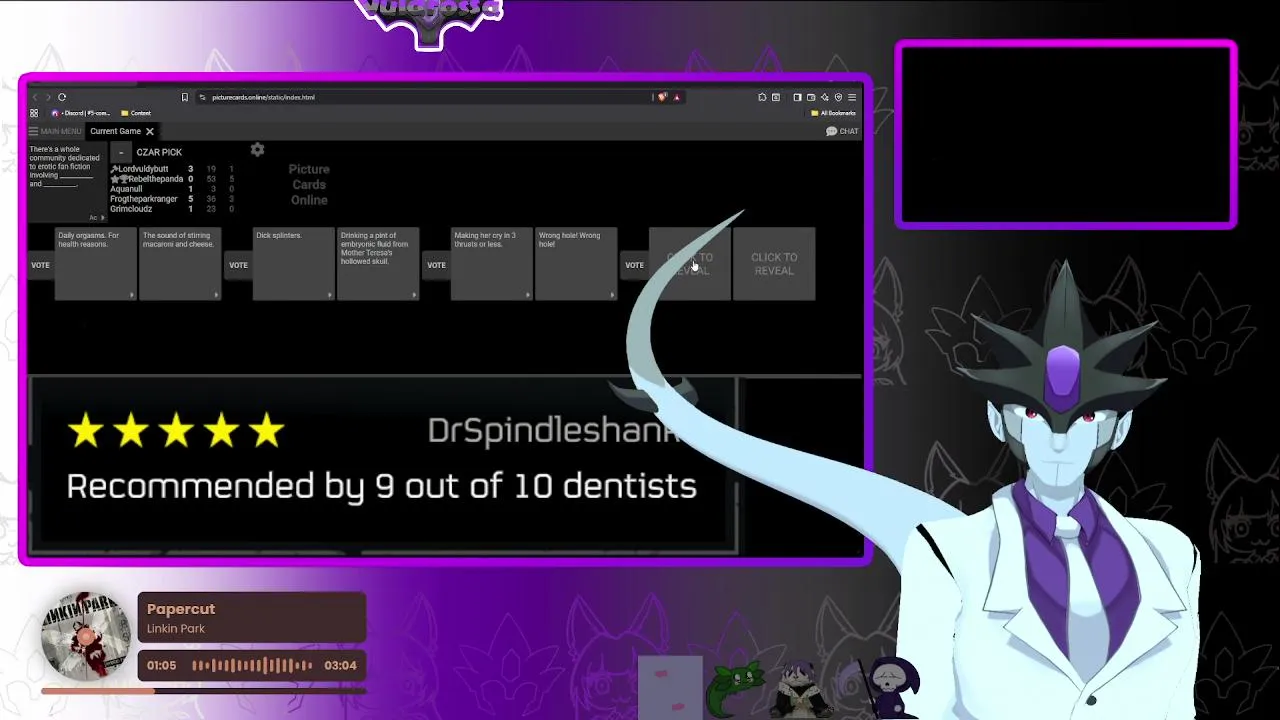Viewport: 1280px width, 720px height.
Task: Click the DrSpindleshank reviewer name
Action: (553, 430)
